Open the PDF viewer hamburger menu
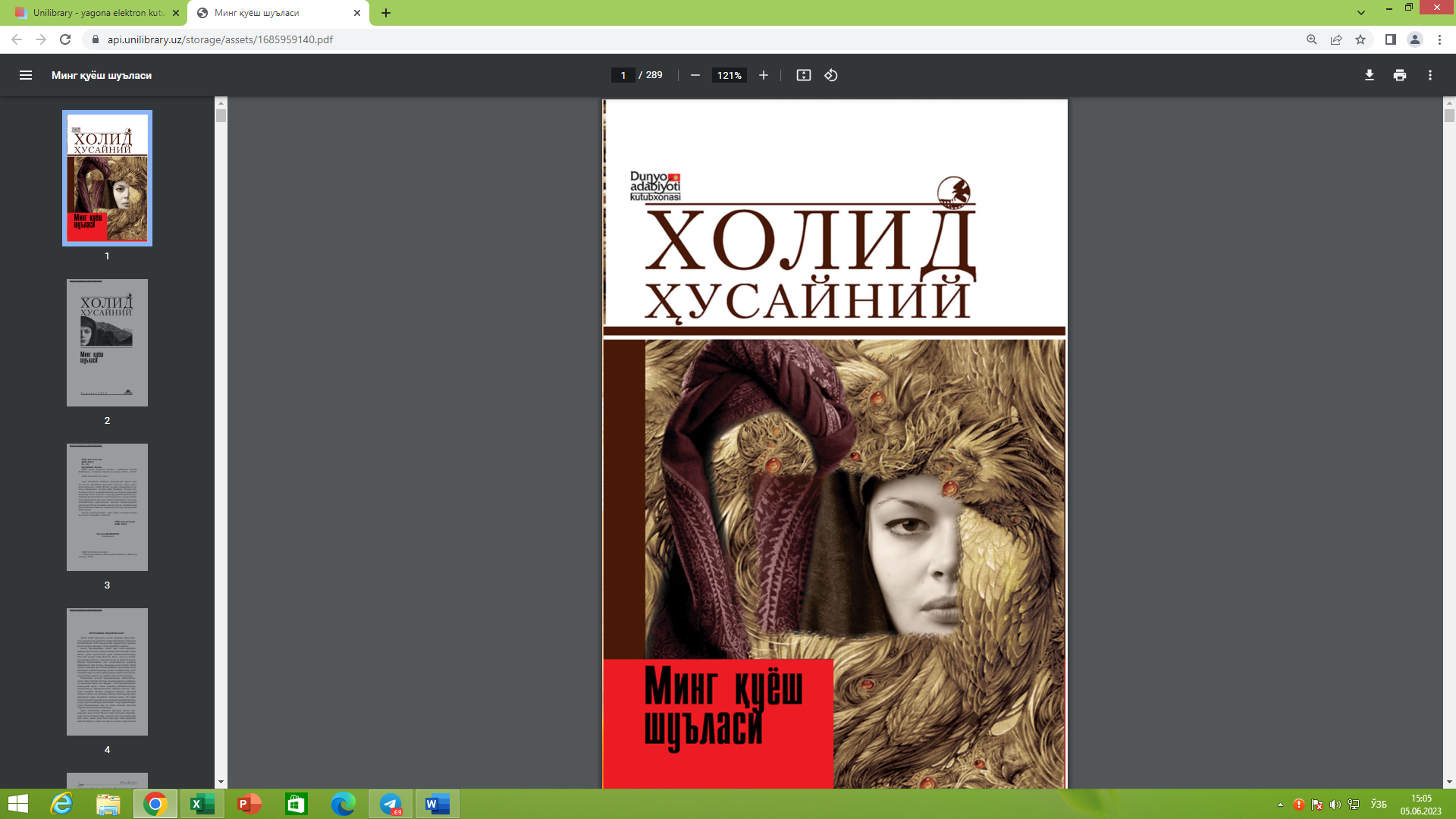Viewport: 1456px width, 819px height. click(x=26, y=75)
